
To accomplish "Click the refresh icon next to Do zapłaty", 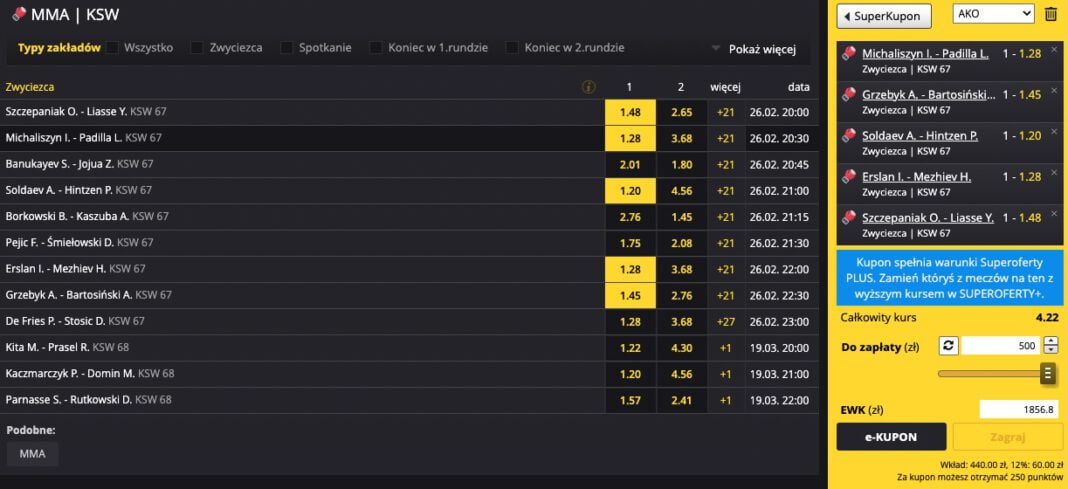I will pos(948,345).
